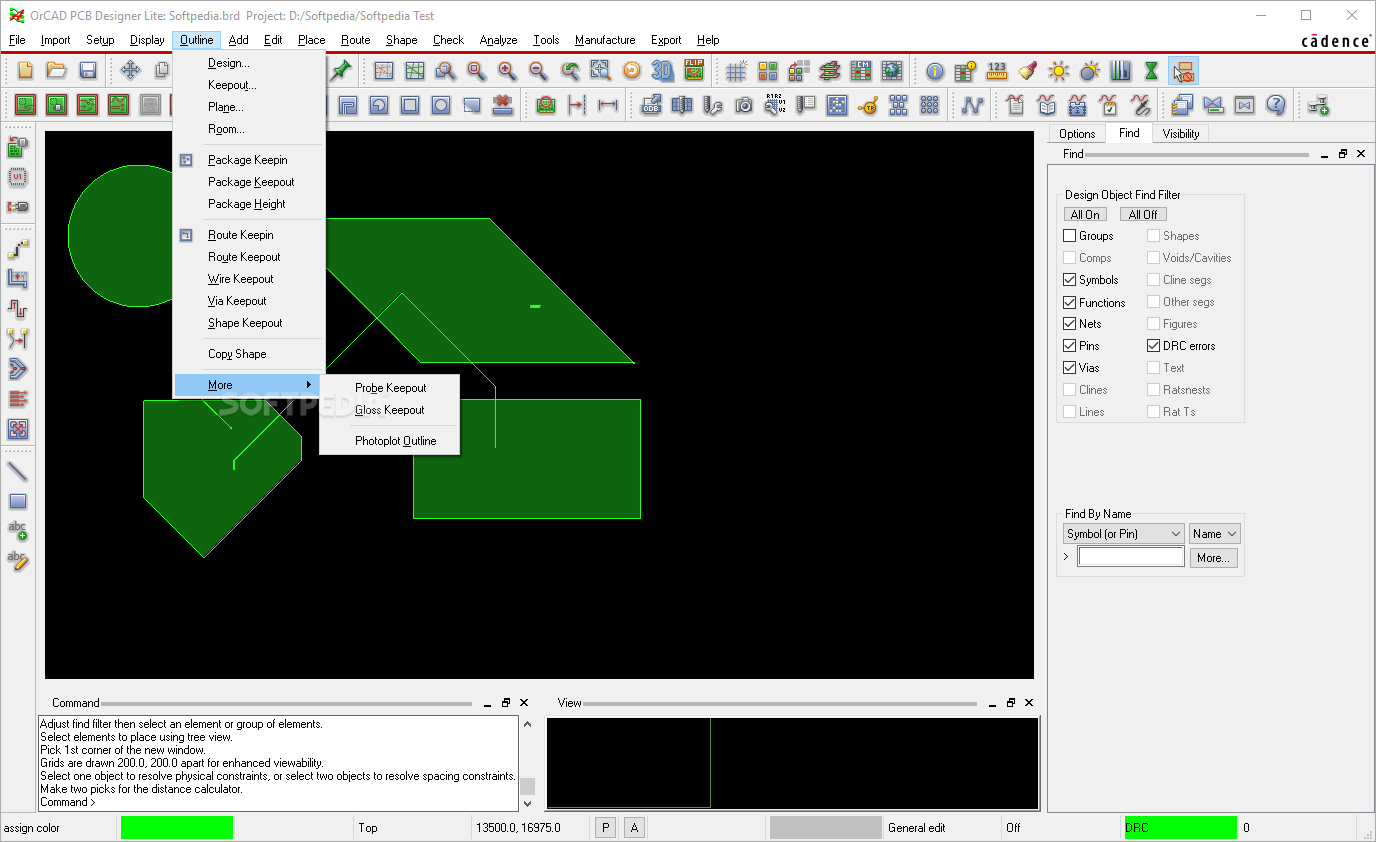Open the Manufacture menu

click(605, 40)
